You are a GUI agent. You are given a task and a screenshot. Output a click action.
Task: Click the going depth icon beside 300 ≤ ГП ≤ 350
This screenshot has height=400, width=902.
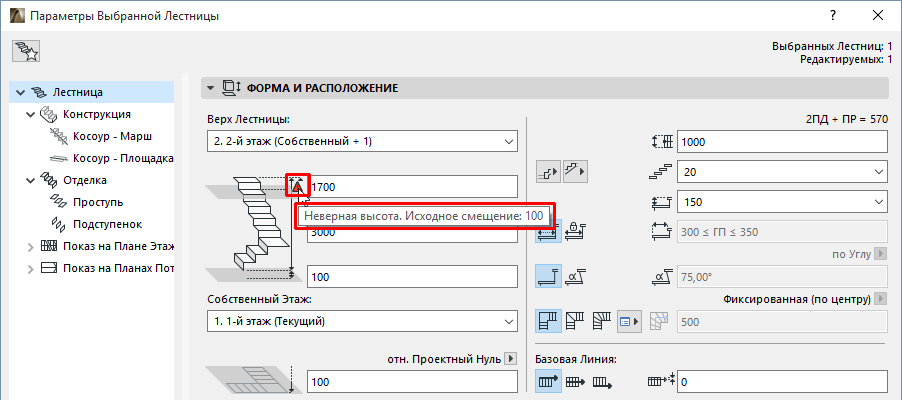pyautogui.click(x=663, y=232)
